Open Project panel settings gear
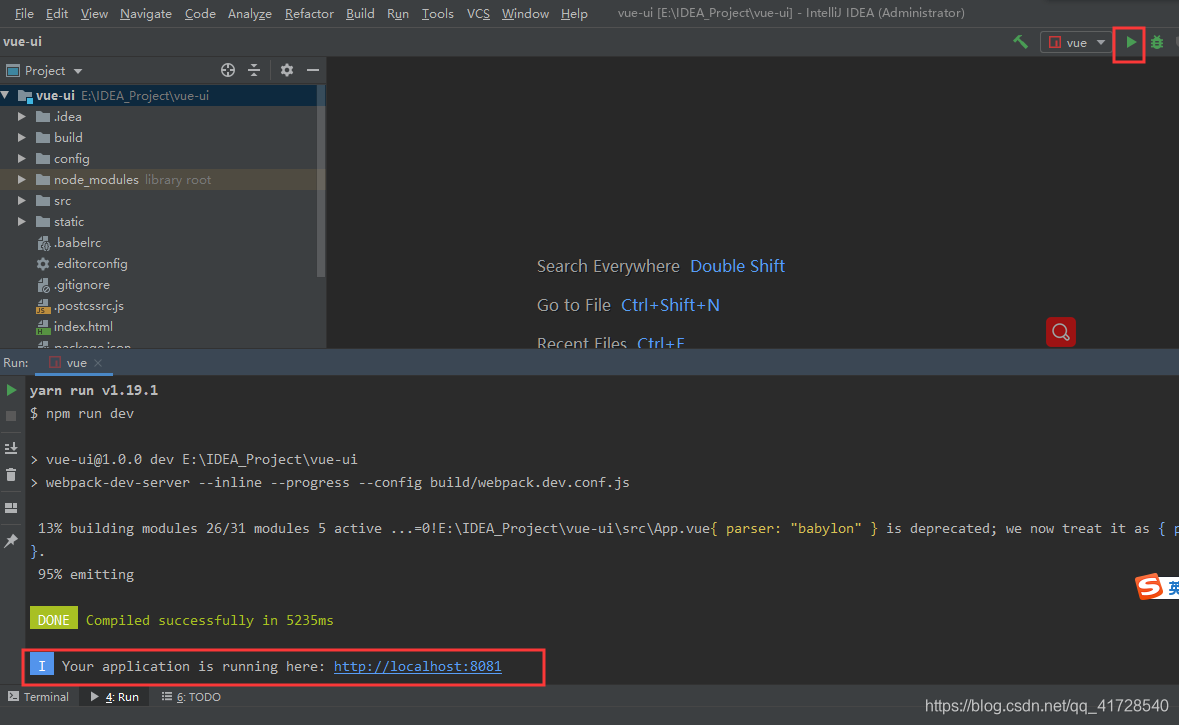Screen dimensions: 1179x725 click(286, 70)
